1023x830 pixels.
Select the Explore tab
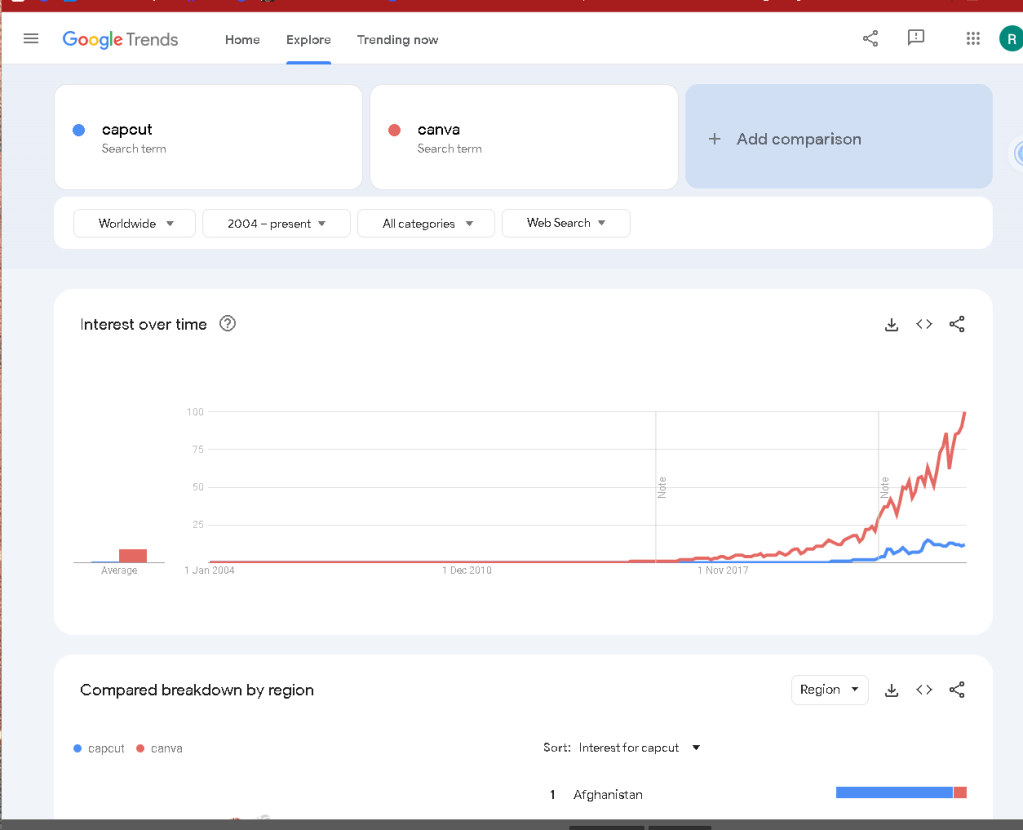(308, 40)
